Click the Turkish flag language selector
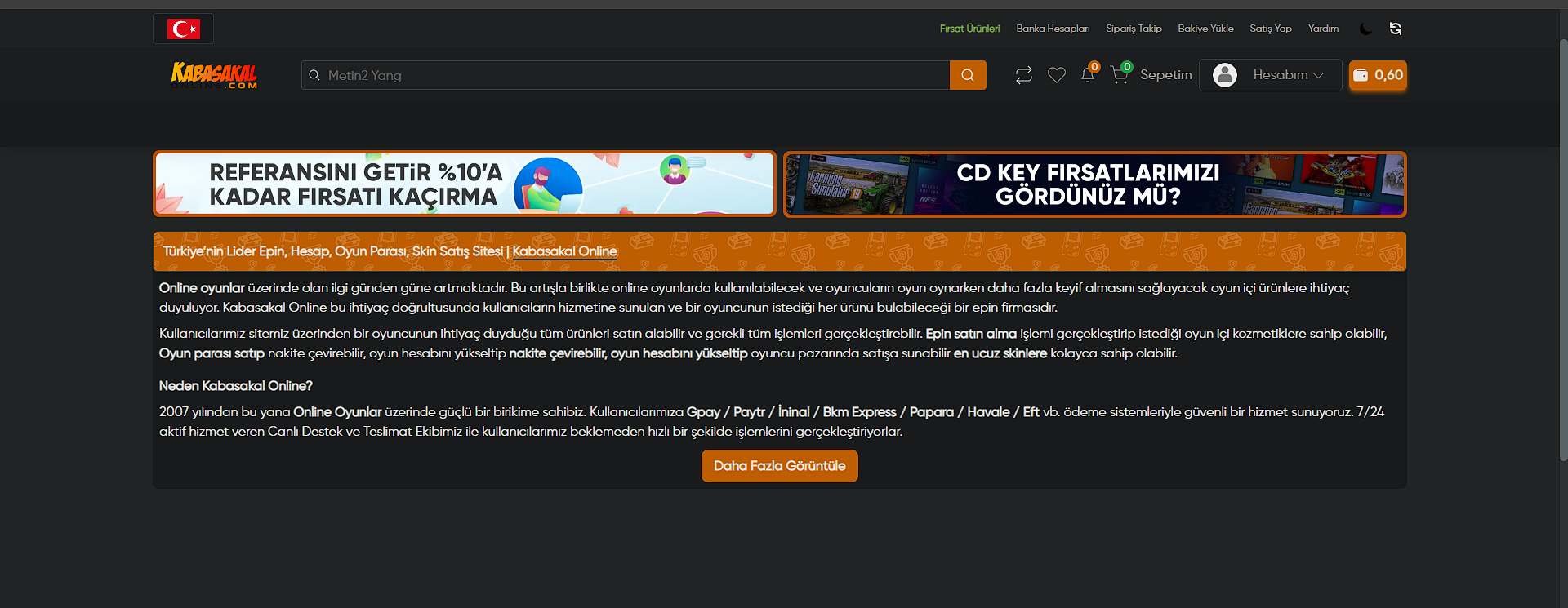This screenshot has width=1568, height=608. [x=183, y=29]
